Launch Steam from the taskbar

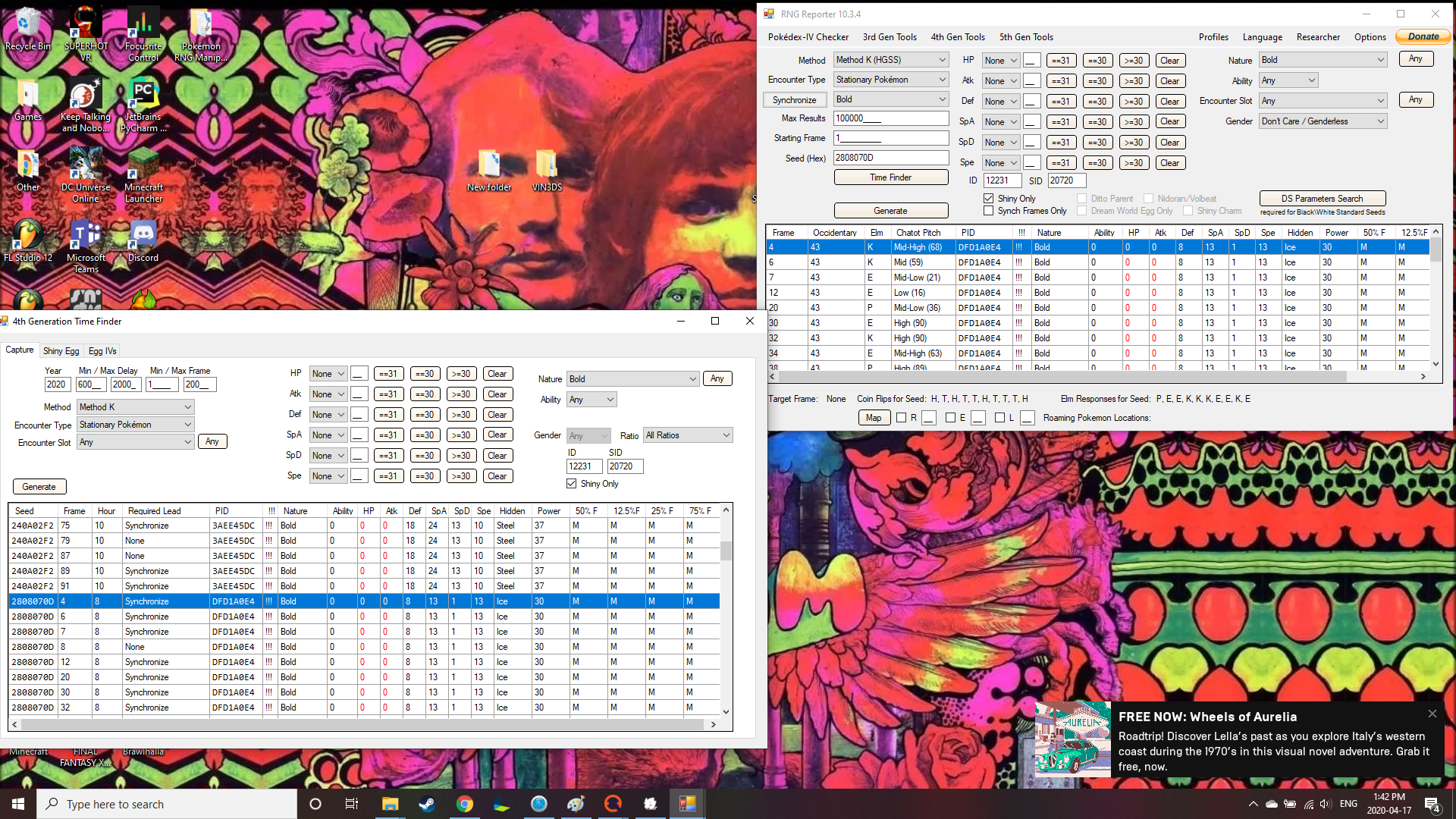427,804
